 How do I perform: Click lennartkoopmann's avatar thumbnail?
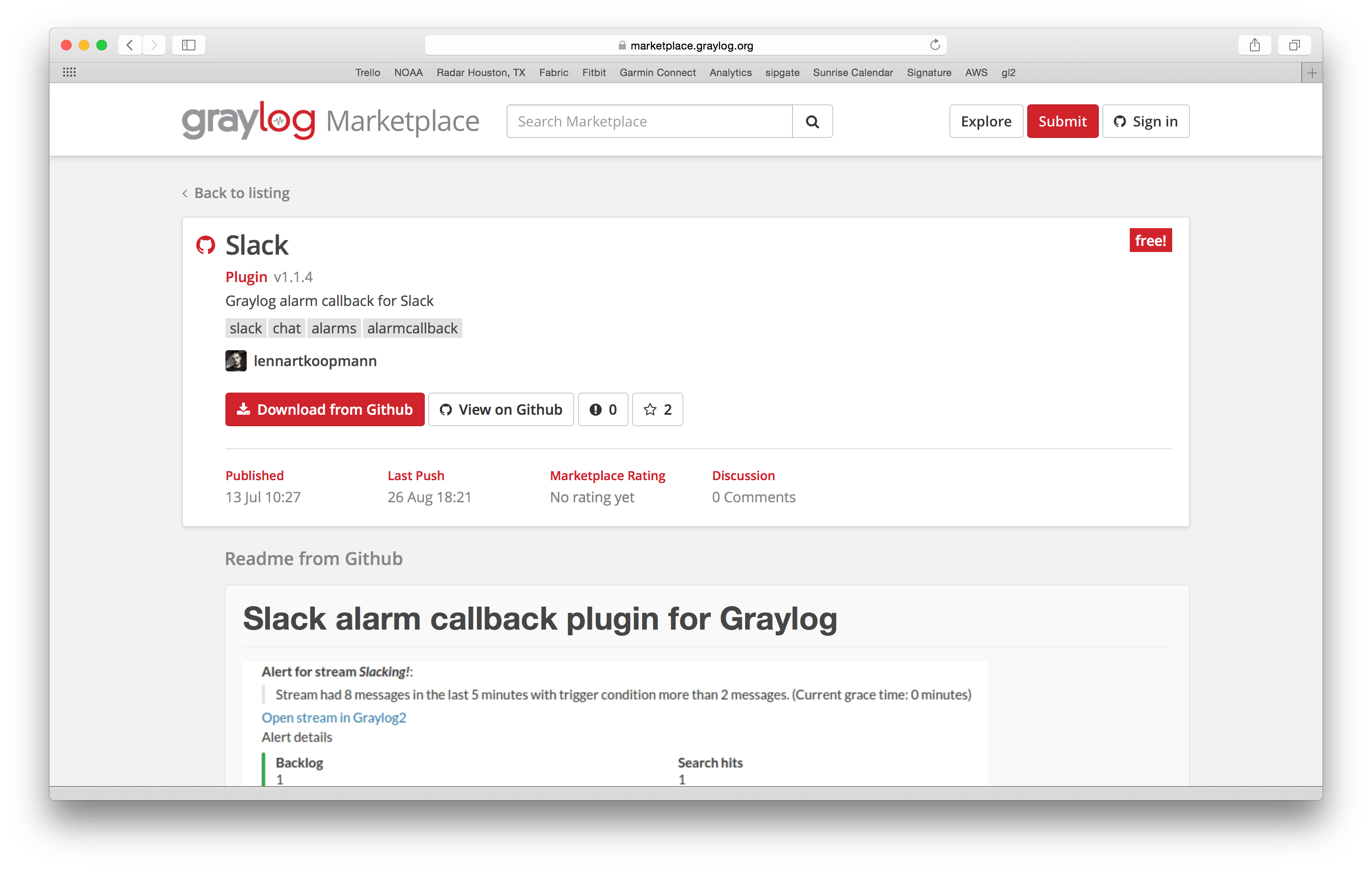click(236, 361)
